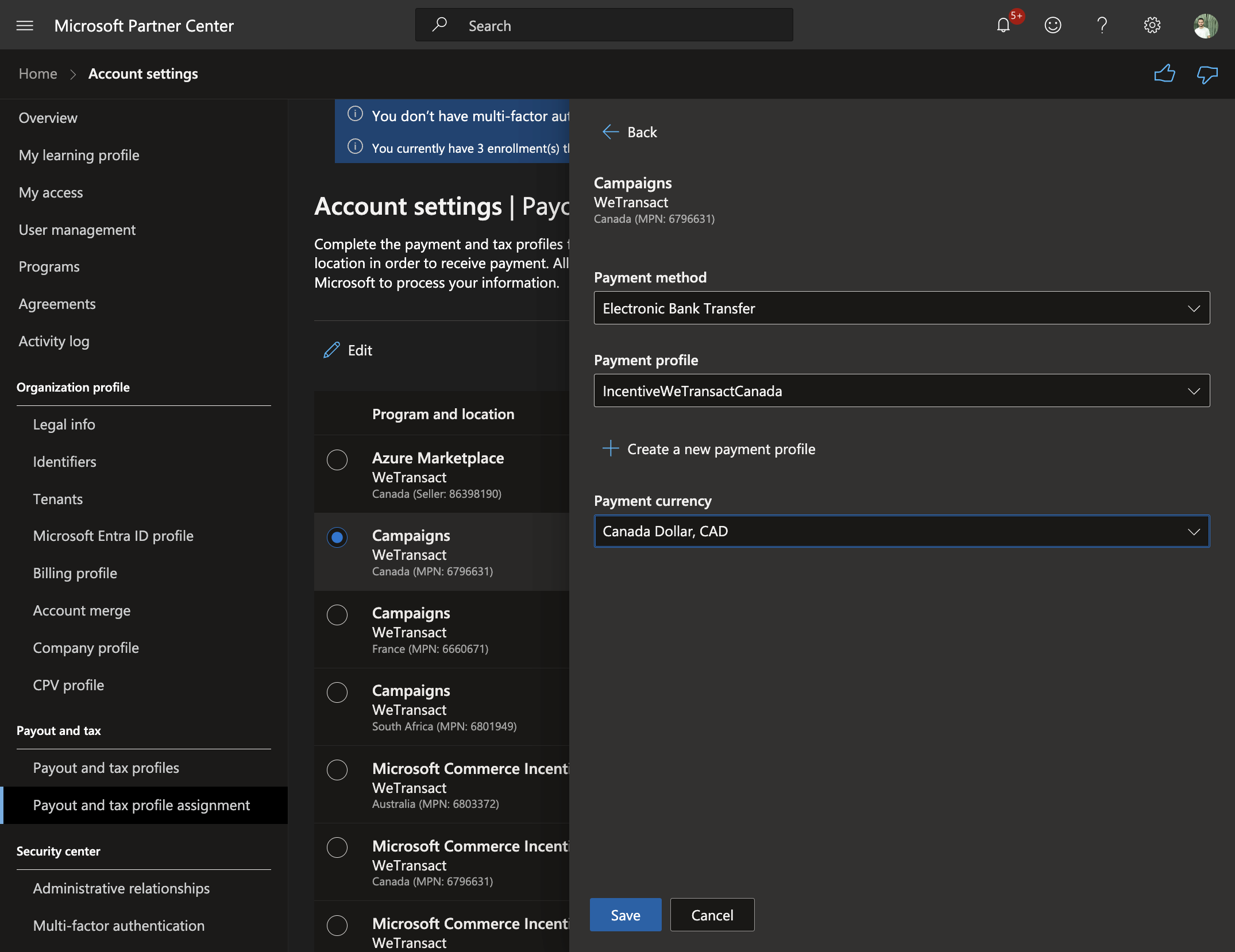Click the smiley feedback icon
The image size is (1235, 952).
pyautogui.click(x=1052, y=25)
